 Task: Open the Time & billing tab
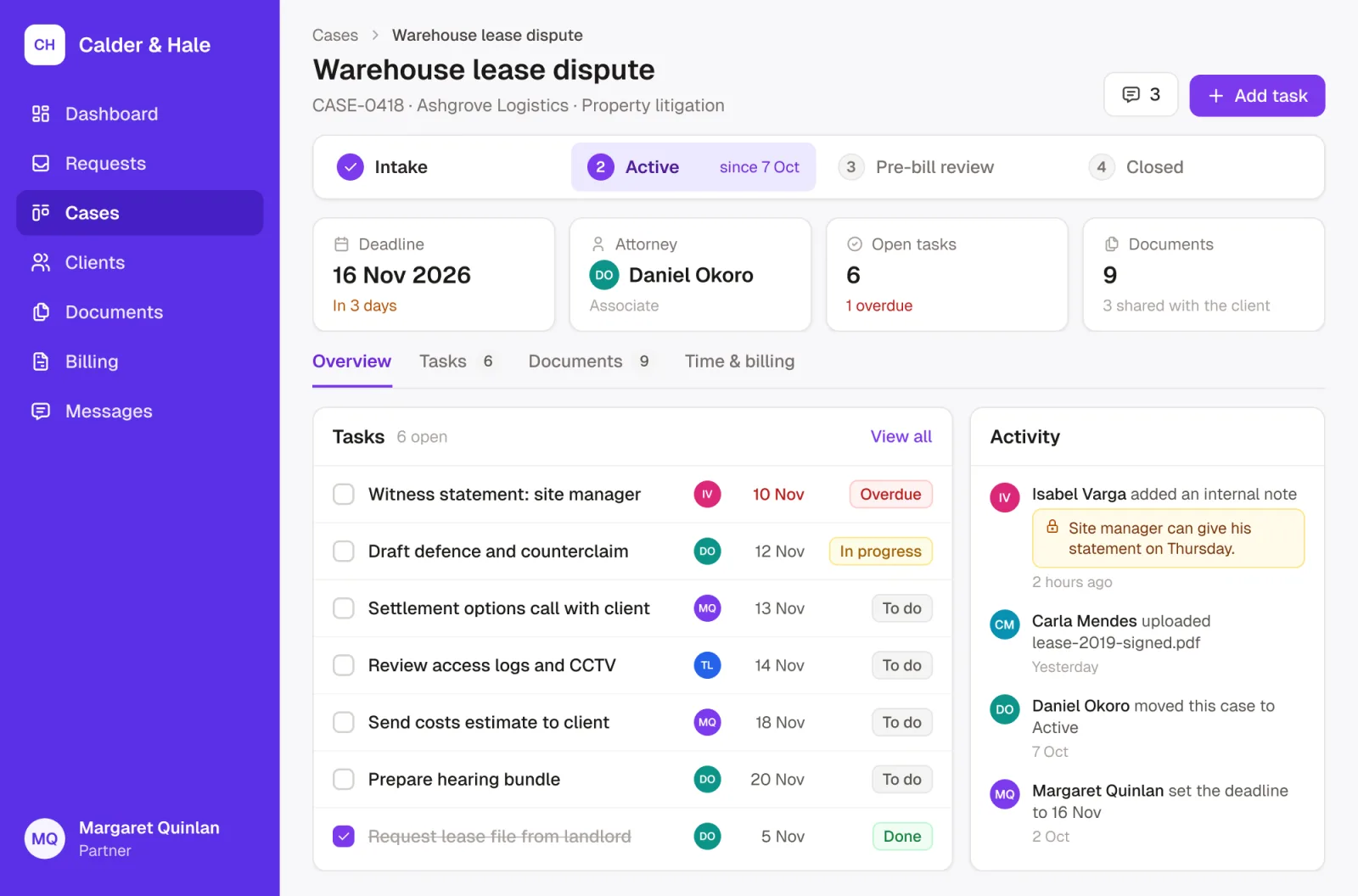point(739,361)
